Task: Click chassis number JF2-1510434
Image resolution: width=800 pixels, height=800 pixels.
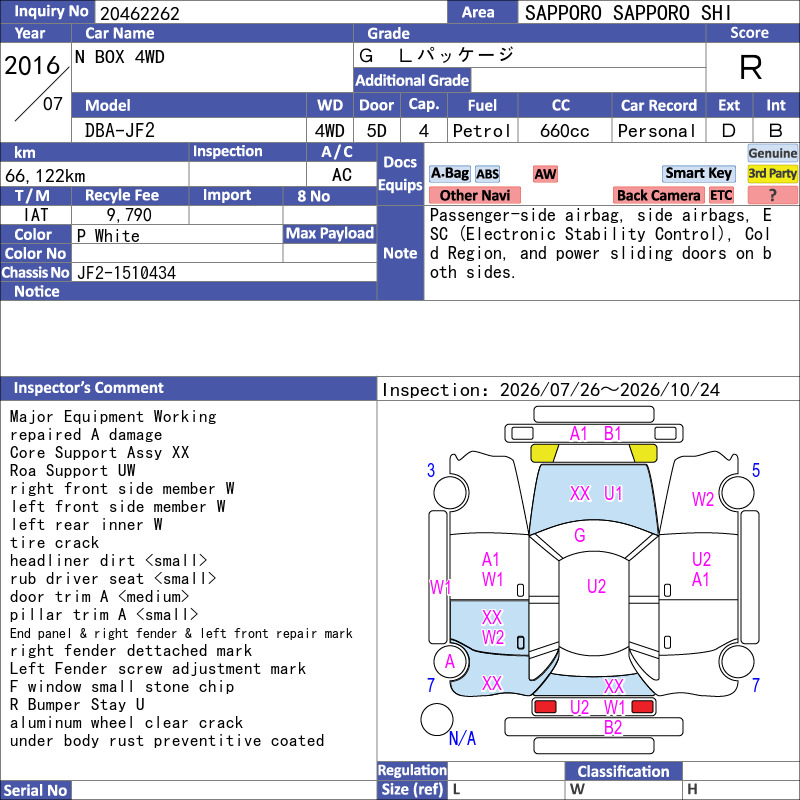Action: coord(127,273)
